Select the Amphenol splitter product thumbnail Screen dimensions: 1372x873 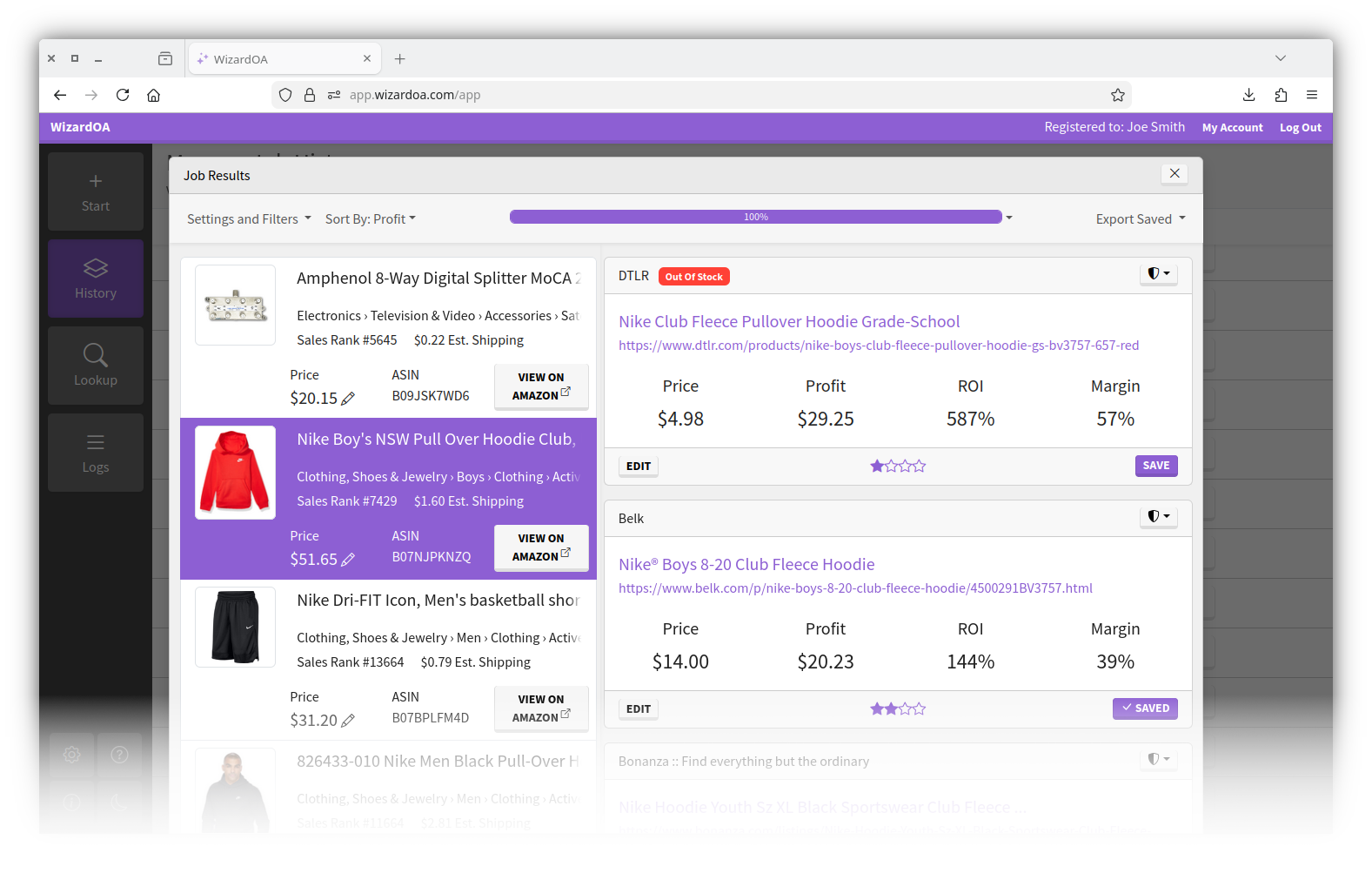(x=235, y=306)
